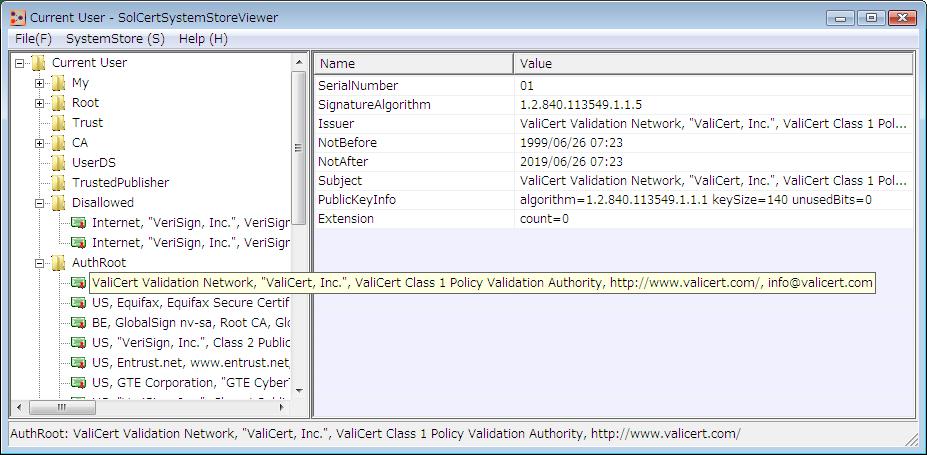
Task: Expand the CA store node
Action: pyautogui.click(x=40, y=143)
